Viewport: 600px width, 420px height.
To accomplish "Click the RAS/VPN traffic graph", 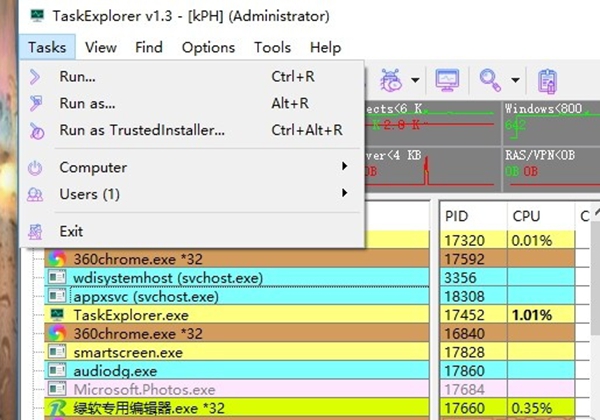I will coord(552,169).
